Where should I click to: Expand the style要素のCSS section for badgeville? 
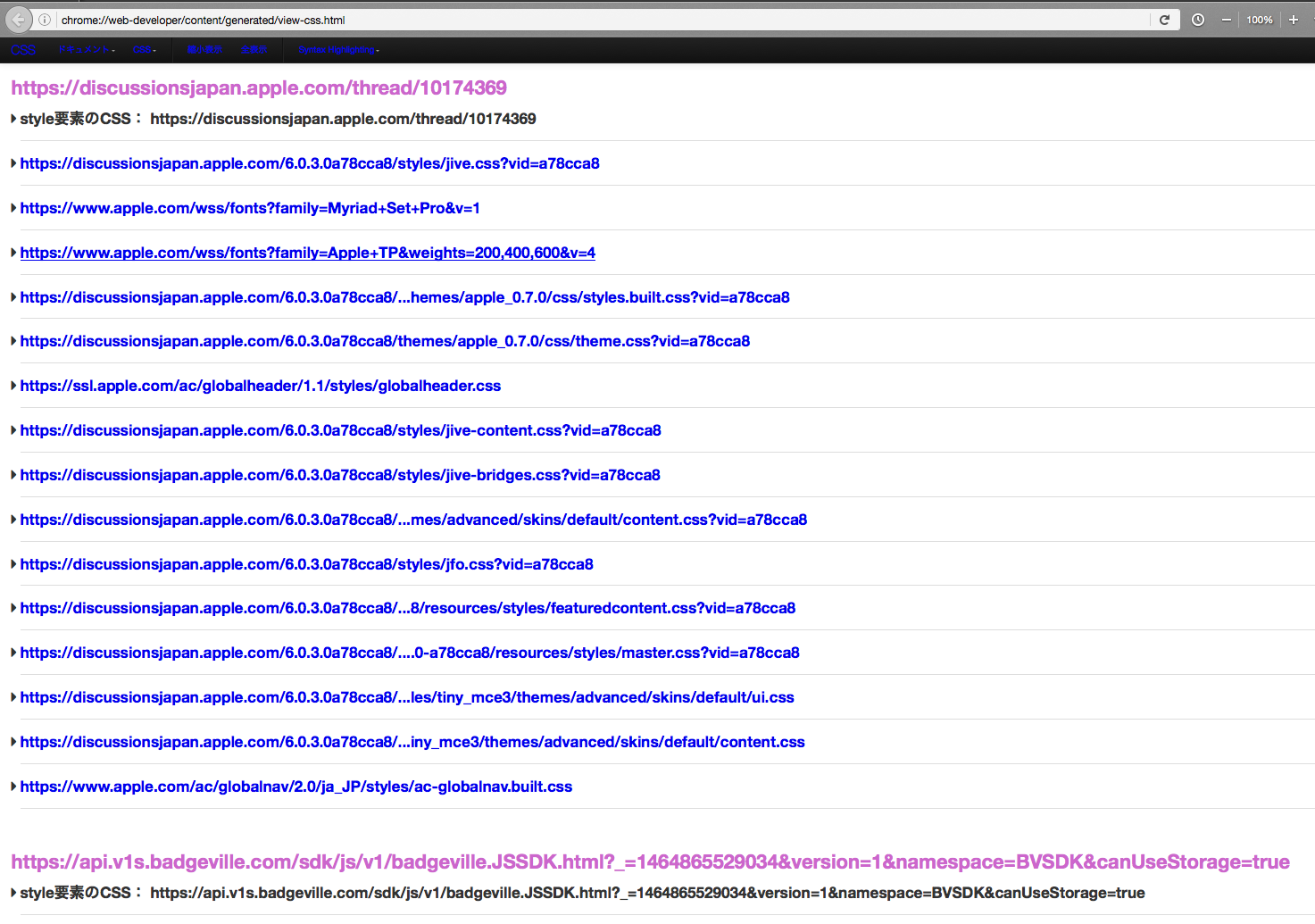click(13, 893)
